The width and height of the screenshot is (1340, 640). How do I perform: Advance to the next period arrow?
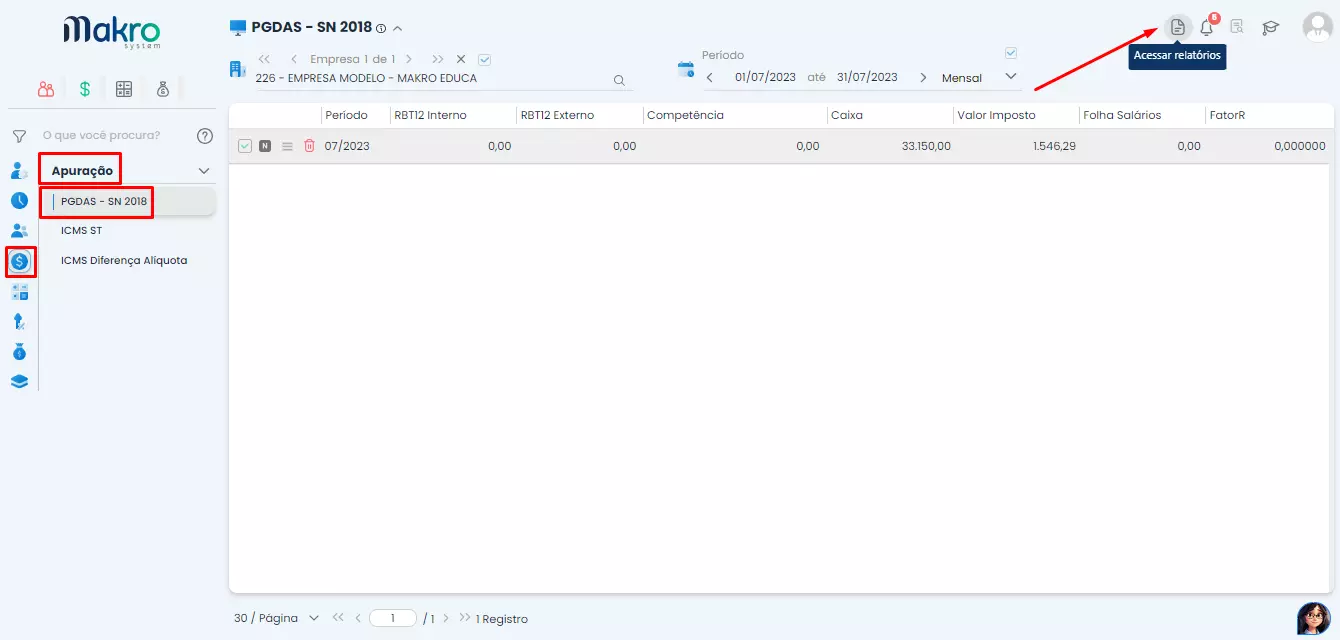(923, 77)
